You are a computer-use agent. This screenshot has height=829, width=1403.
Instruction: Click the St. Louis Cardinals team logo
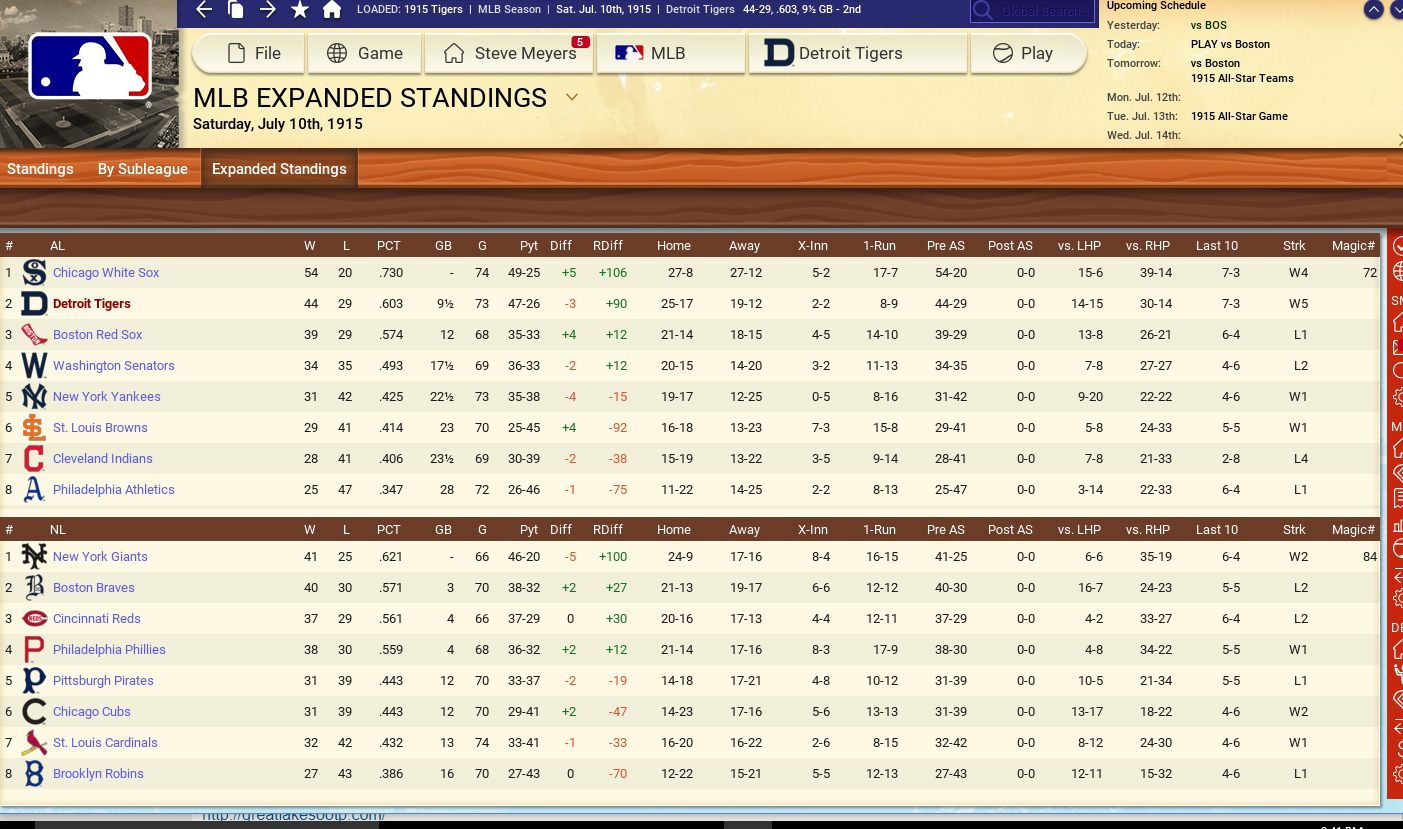tap(34, 743)
